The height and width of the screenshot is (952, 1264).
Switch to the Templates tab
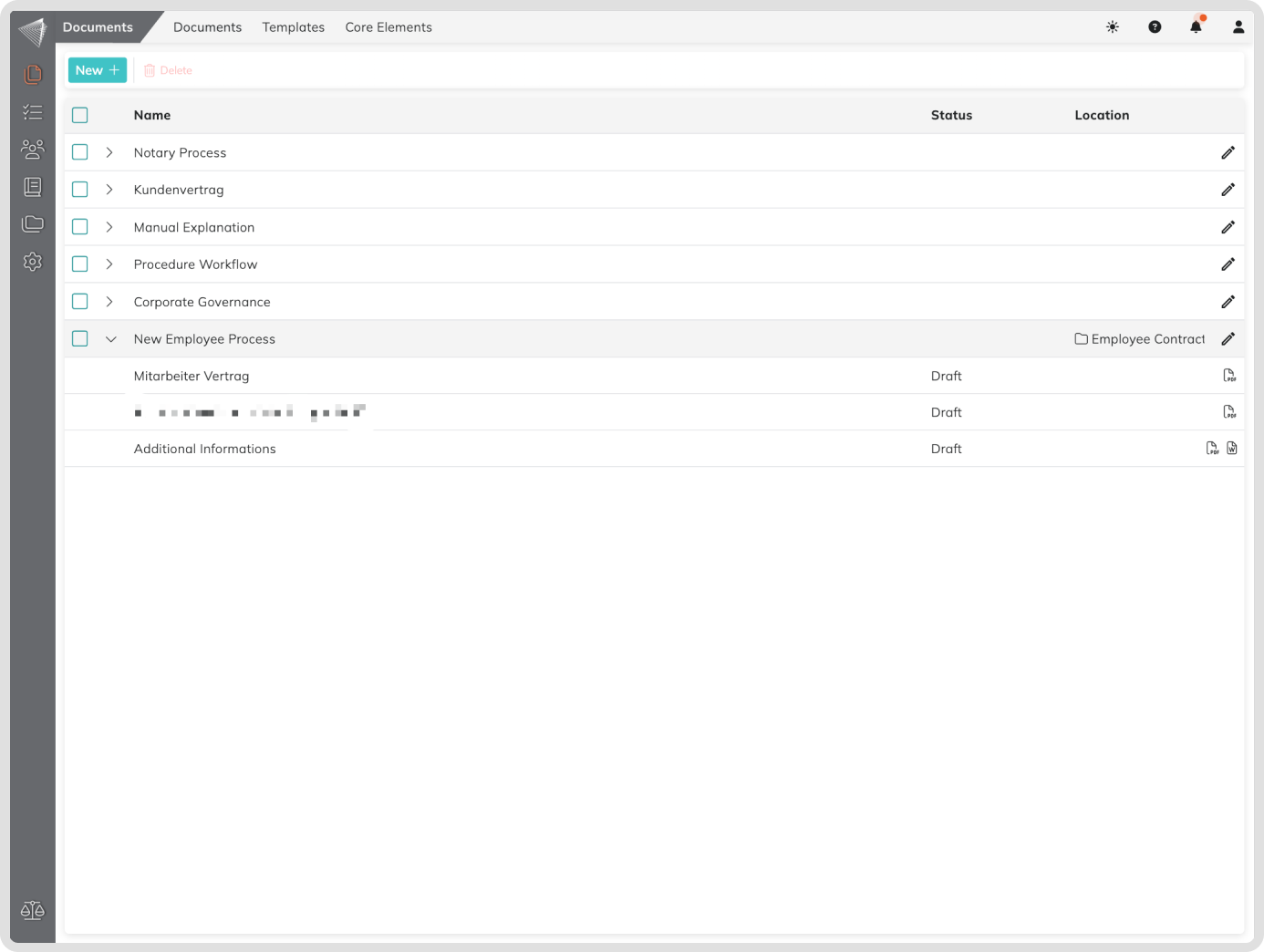click(x=293, y=27)
